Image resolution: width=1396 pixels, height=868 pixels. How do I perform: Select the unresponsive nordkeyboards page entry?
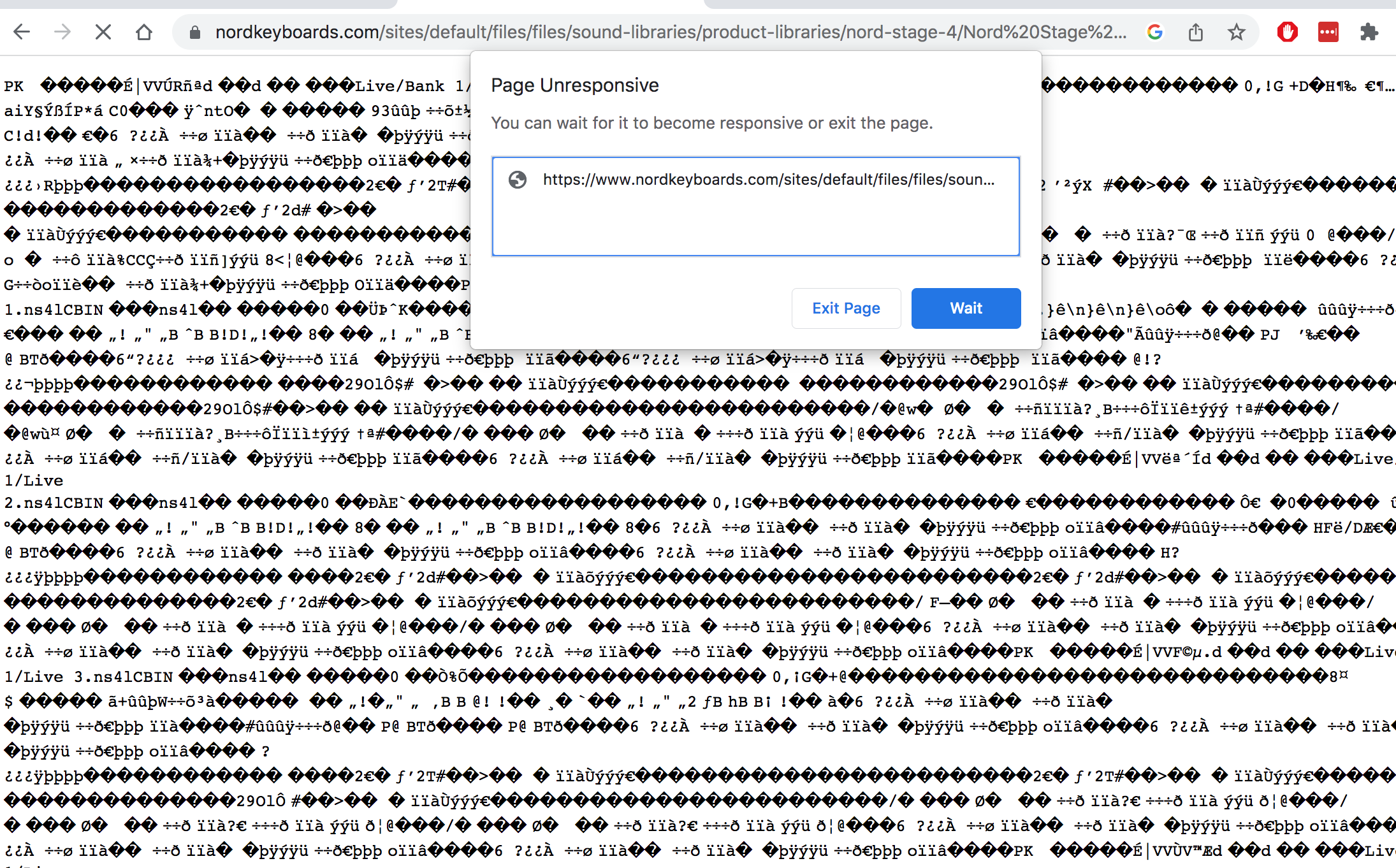756,180
